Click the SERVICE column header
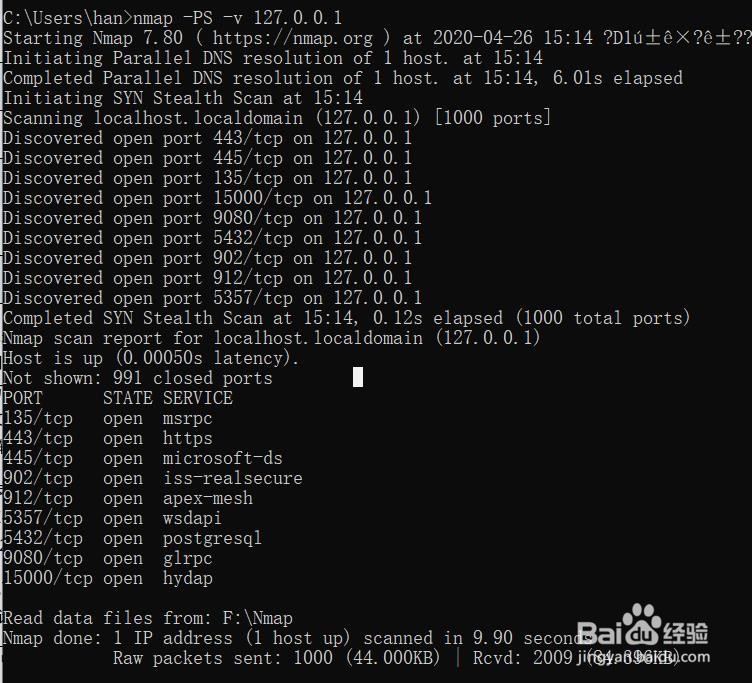This screenshot has width=752, height=683. 198,398
